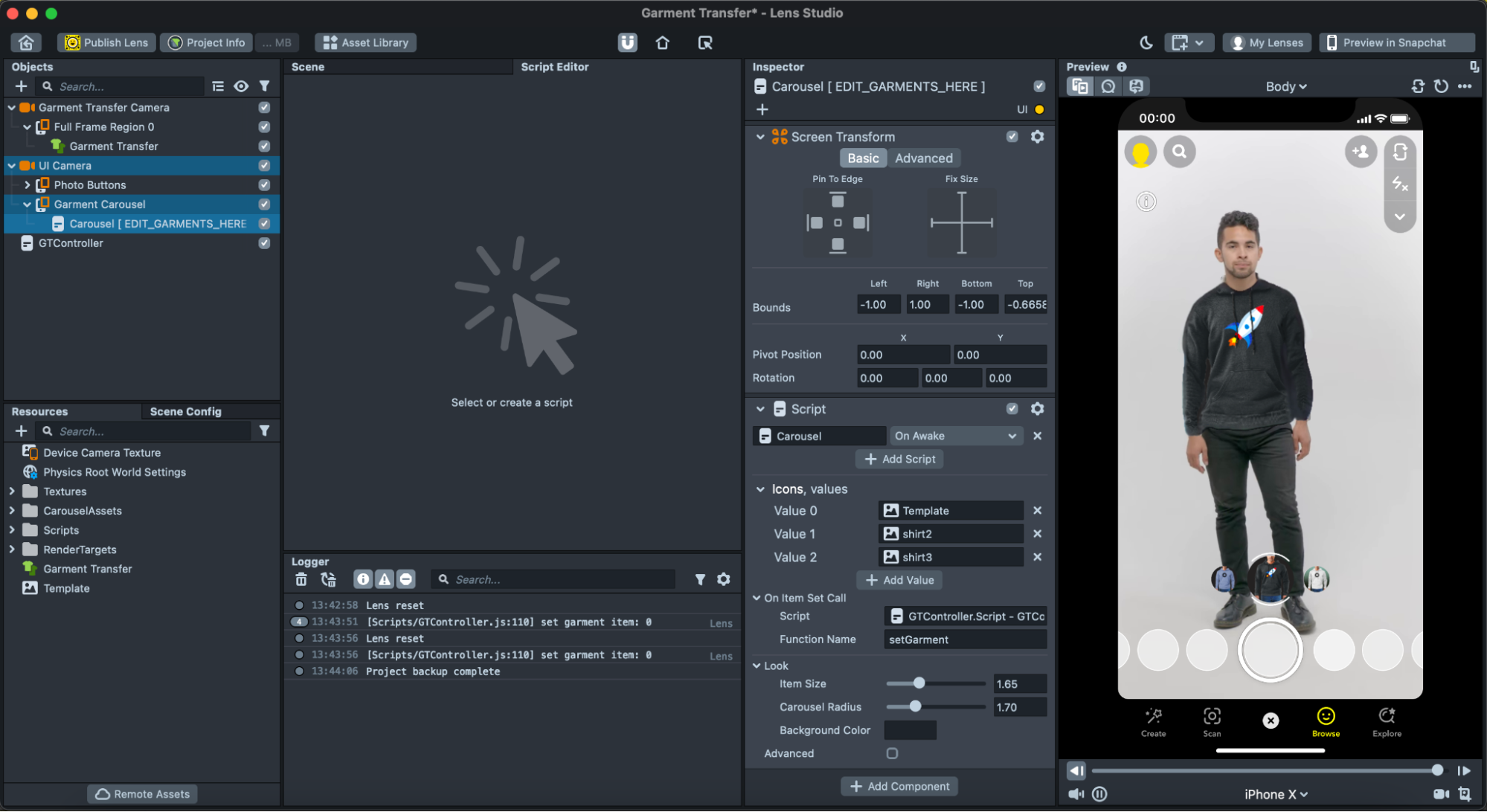The height and width of the screenshot is (812, 1487).
Task: Toggle GTController object visibility checkbox
Action: 264,243
